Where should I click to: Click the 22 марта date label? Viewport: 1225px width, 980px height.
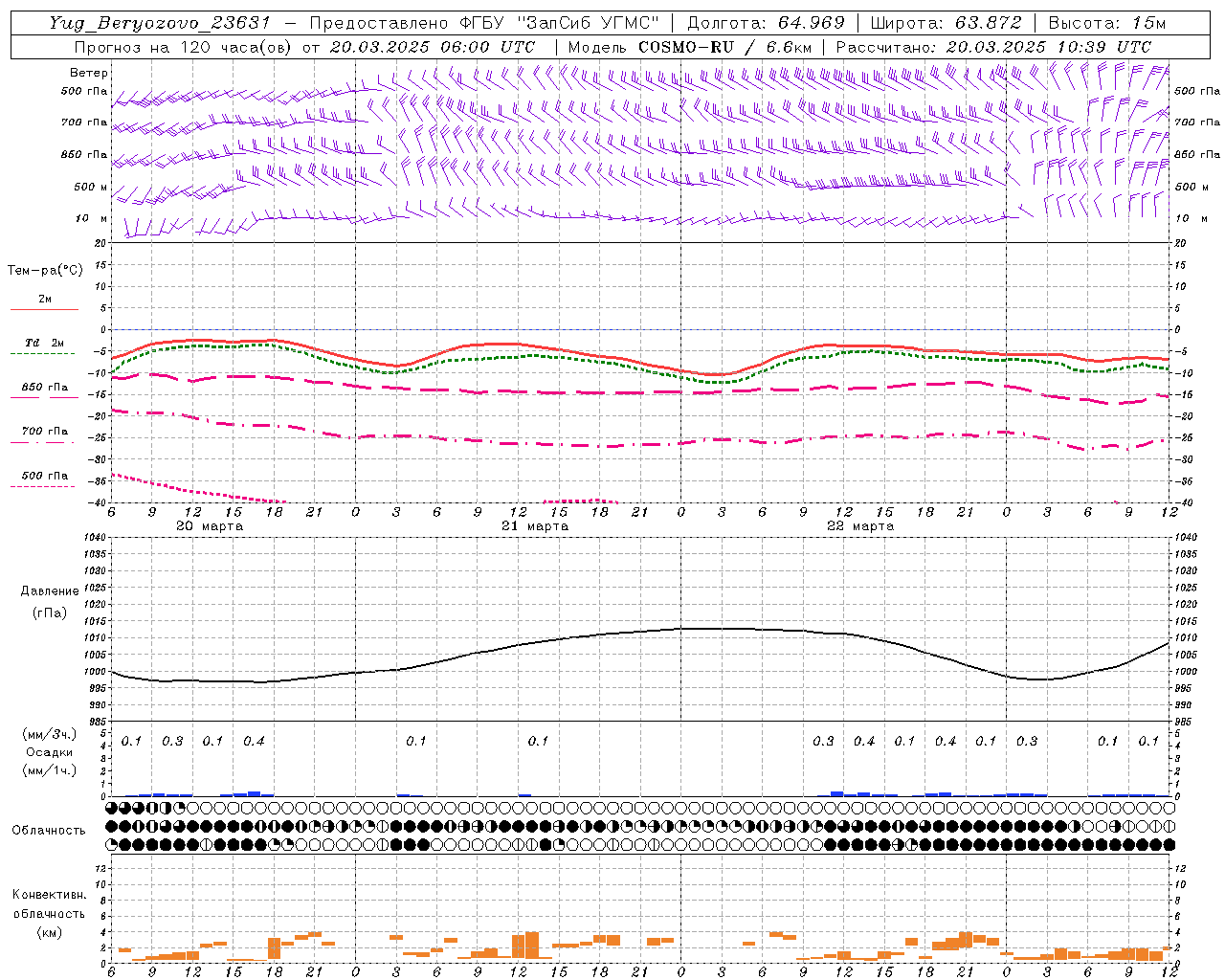point(860,526)
